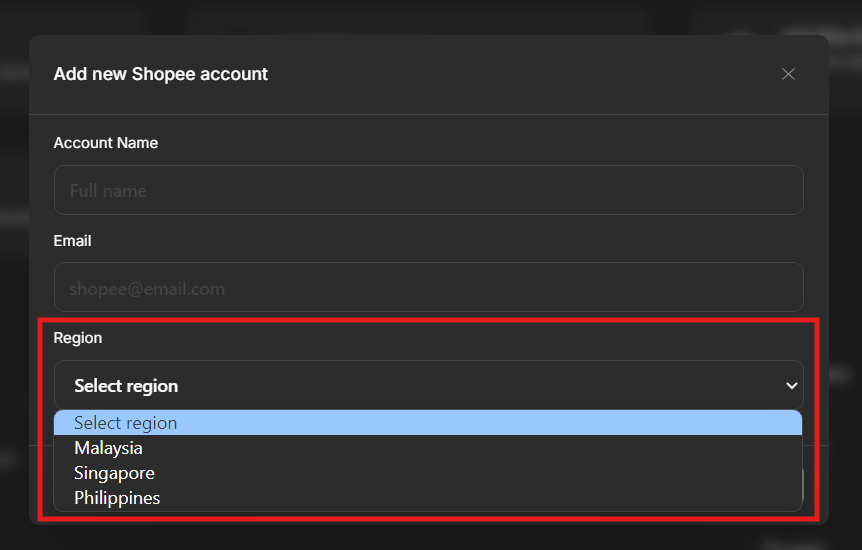Click the 'Full name' placeholder text

click(x=108, y=191)
